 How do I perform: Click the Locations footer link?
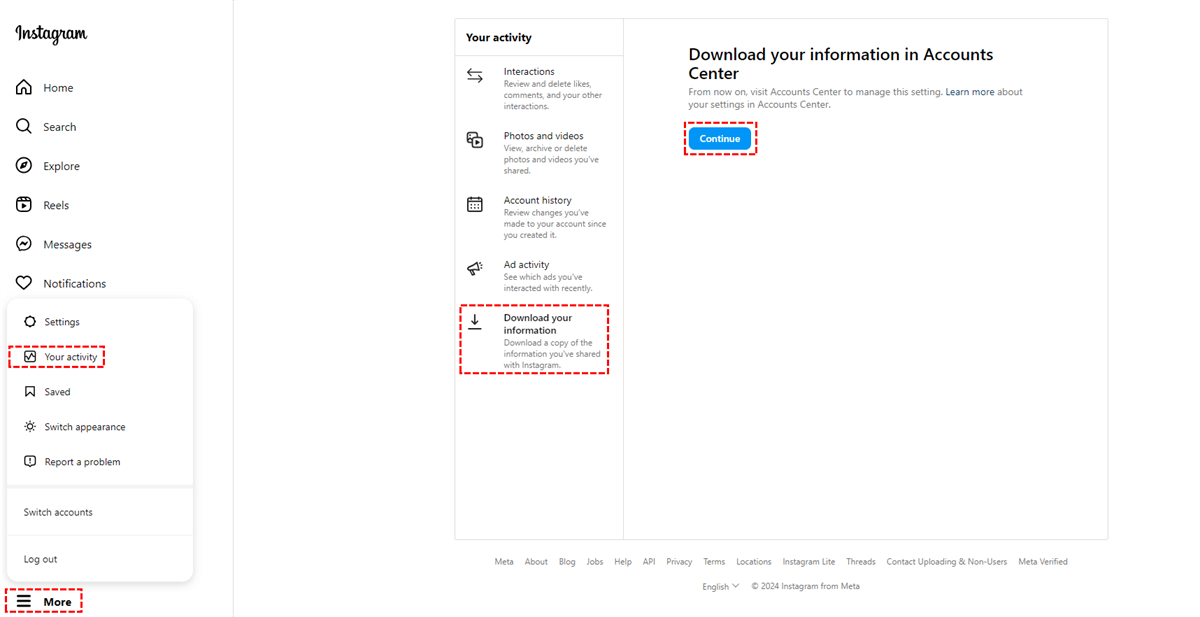tap(754, 562)
